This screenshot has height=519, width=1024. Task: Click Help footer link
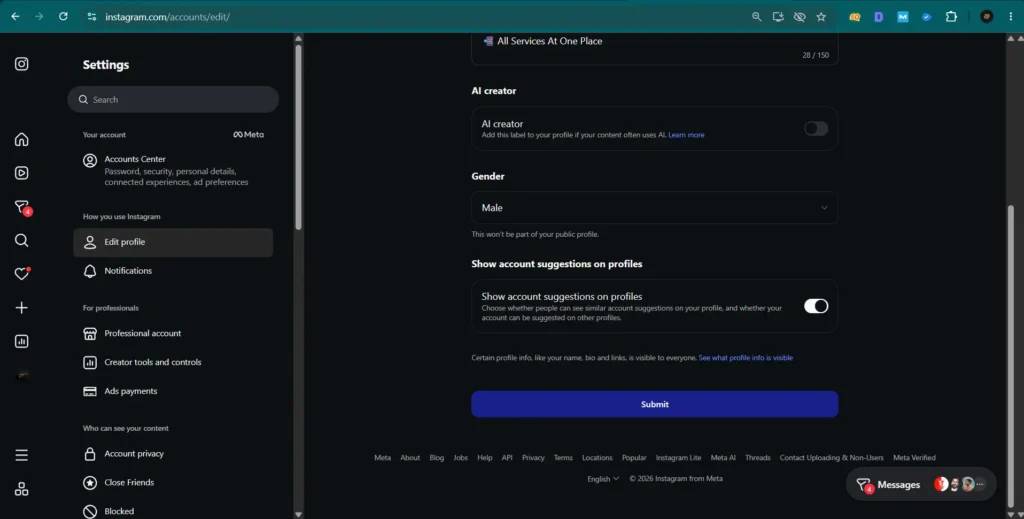(x=485, y=458)
